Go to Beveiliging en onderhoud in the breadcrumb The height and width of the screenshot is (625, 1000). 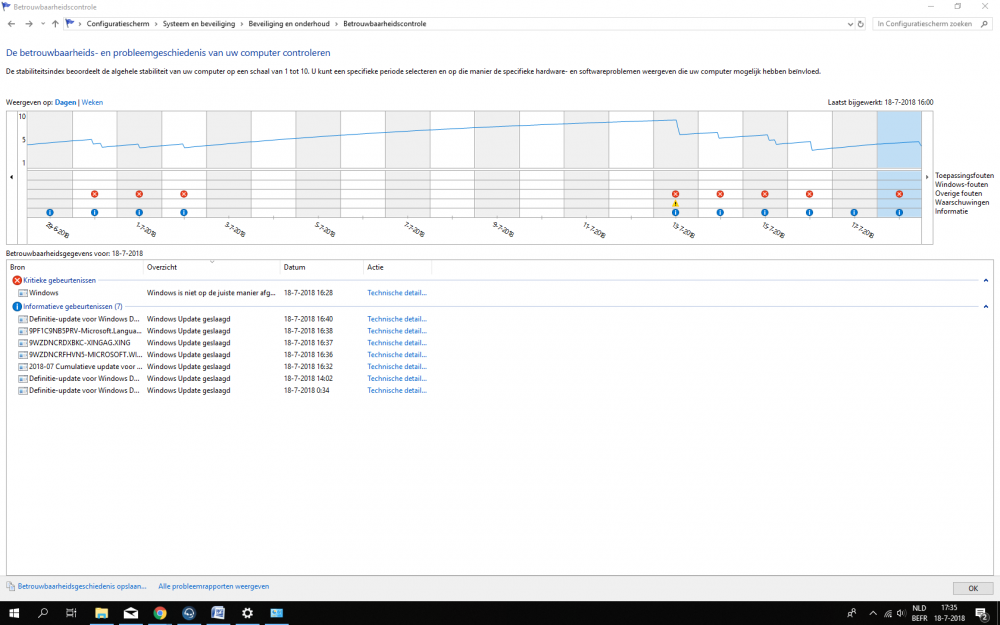pyautogui.click(x=289, y=24)
